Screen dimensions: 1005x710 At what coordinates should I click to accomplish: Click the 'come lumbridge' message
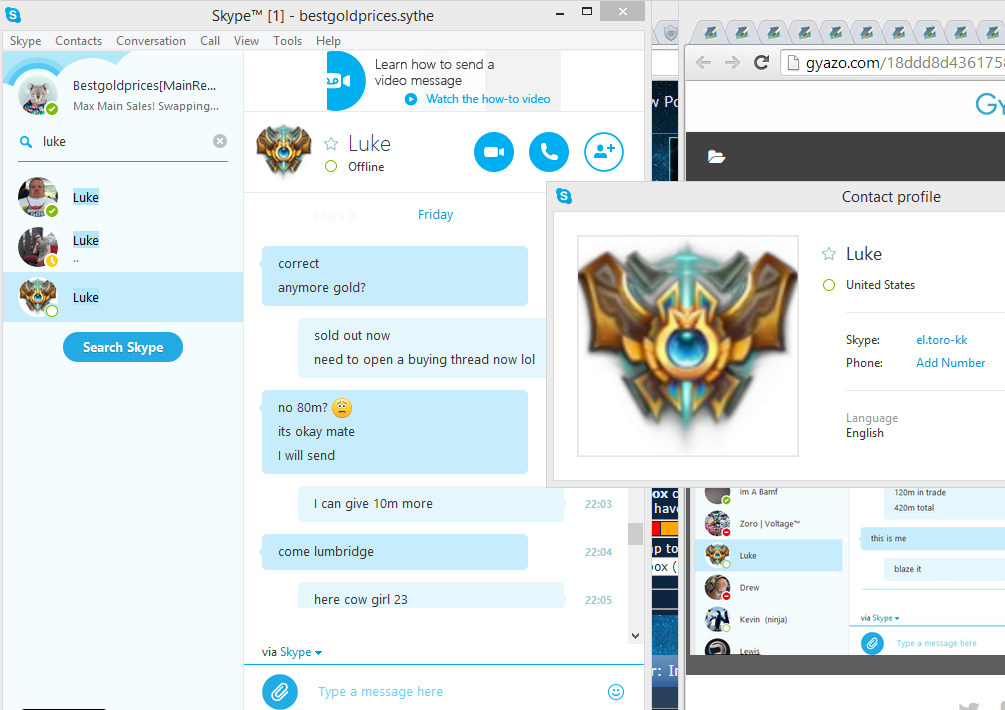click(x=395, y=552)
